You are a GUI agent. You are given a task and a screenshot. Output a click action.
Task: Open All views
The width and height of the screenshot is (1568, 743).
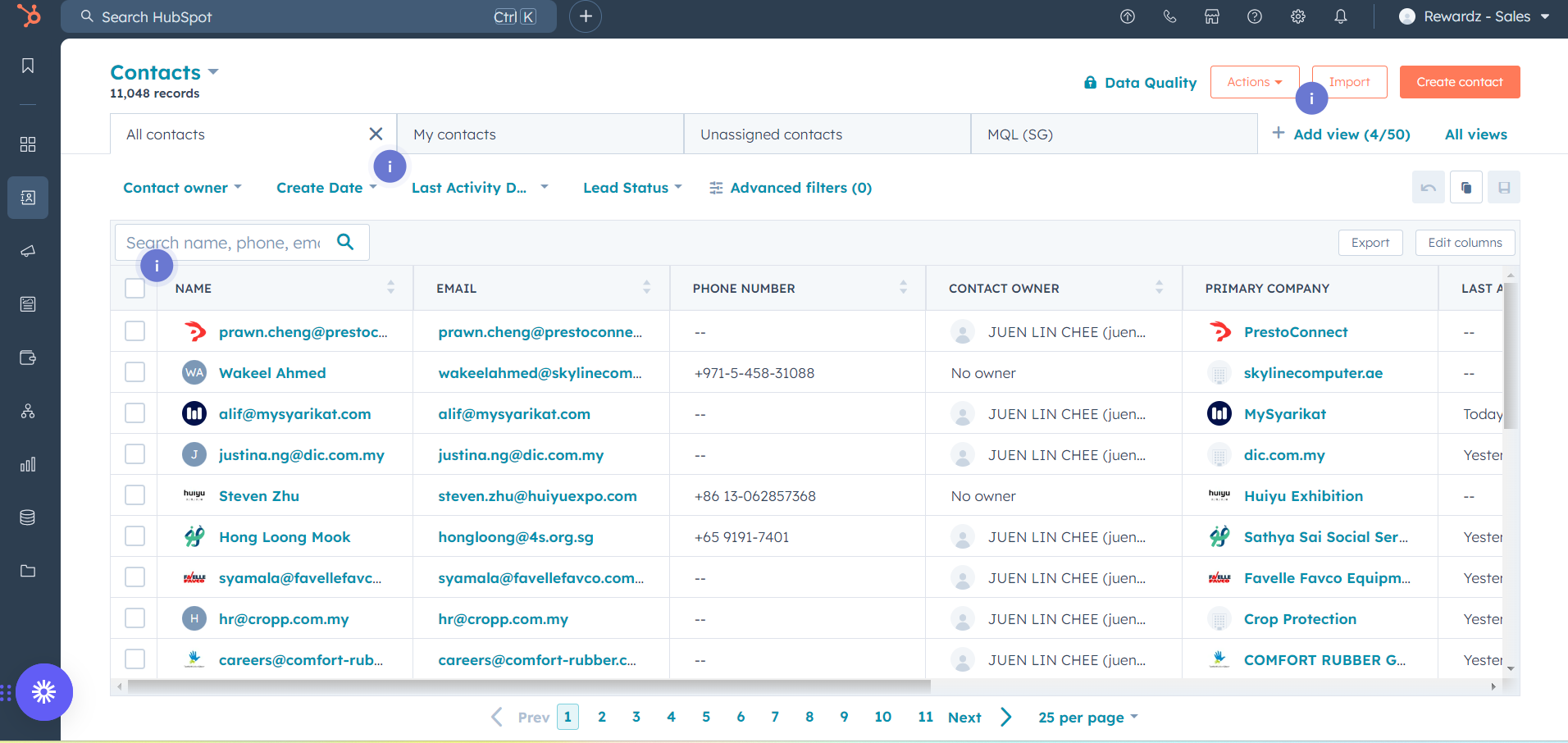[x=1476, y=134]
